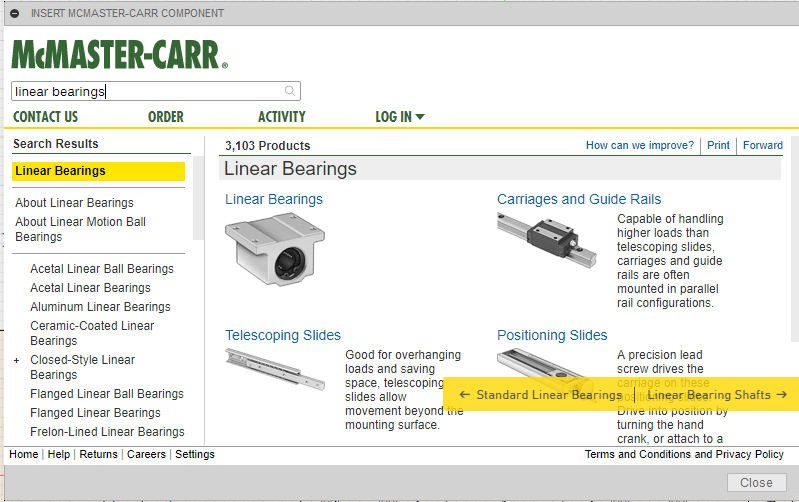Image resolution: width=799 pixels, height=502 pixels.
Task: Click the Returns footer link
Action: click(x=98, y=454)
